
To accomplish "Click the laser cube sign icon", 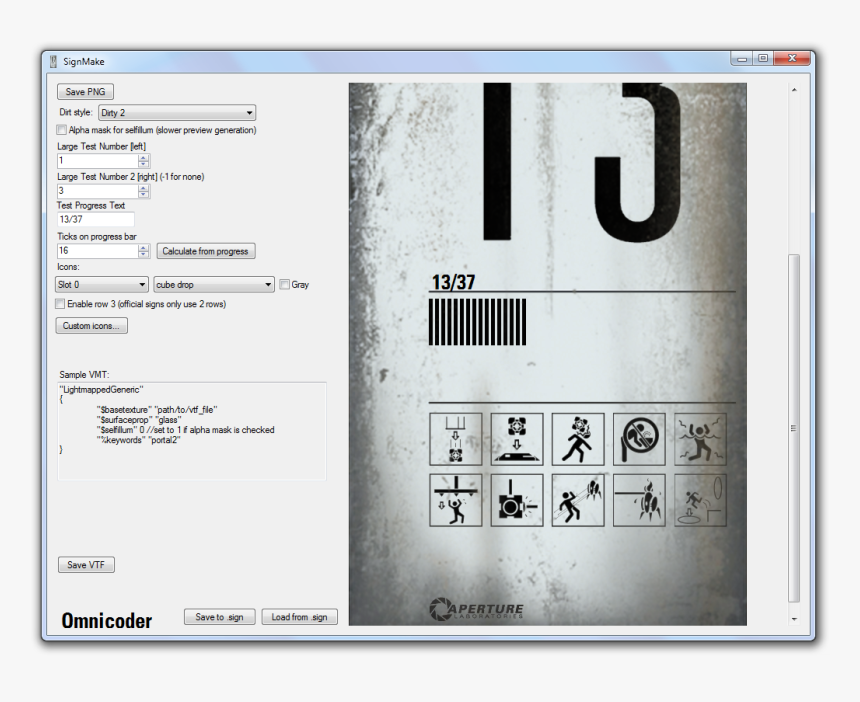I will click(x=517, y=500).
